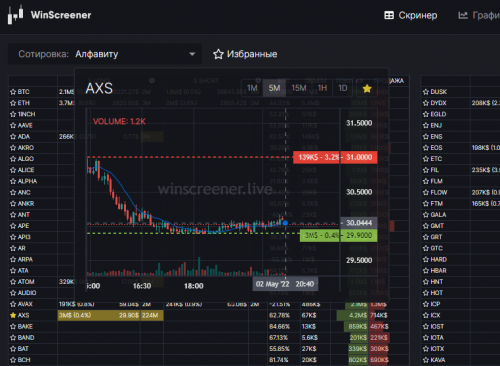The width and height of the screenshot is (500, 366).
Task: Click the VOLUME: 1.2K chart label
Action: (119, 121)
